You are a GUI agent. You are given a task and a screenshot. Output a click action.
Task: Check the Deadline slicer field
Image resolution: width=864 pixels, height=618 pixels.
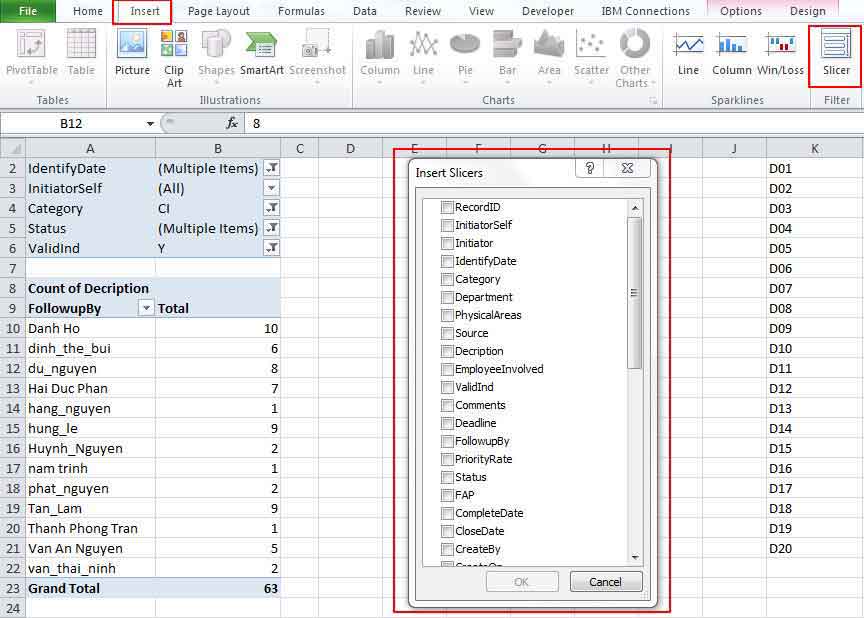click(x=447, y=424)
